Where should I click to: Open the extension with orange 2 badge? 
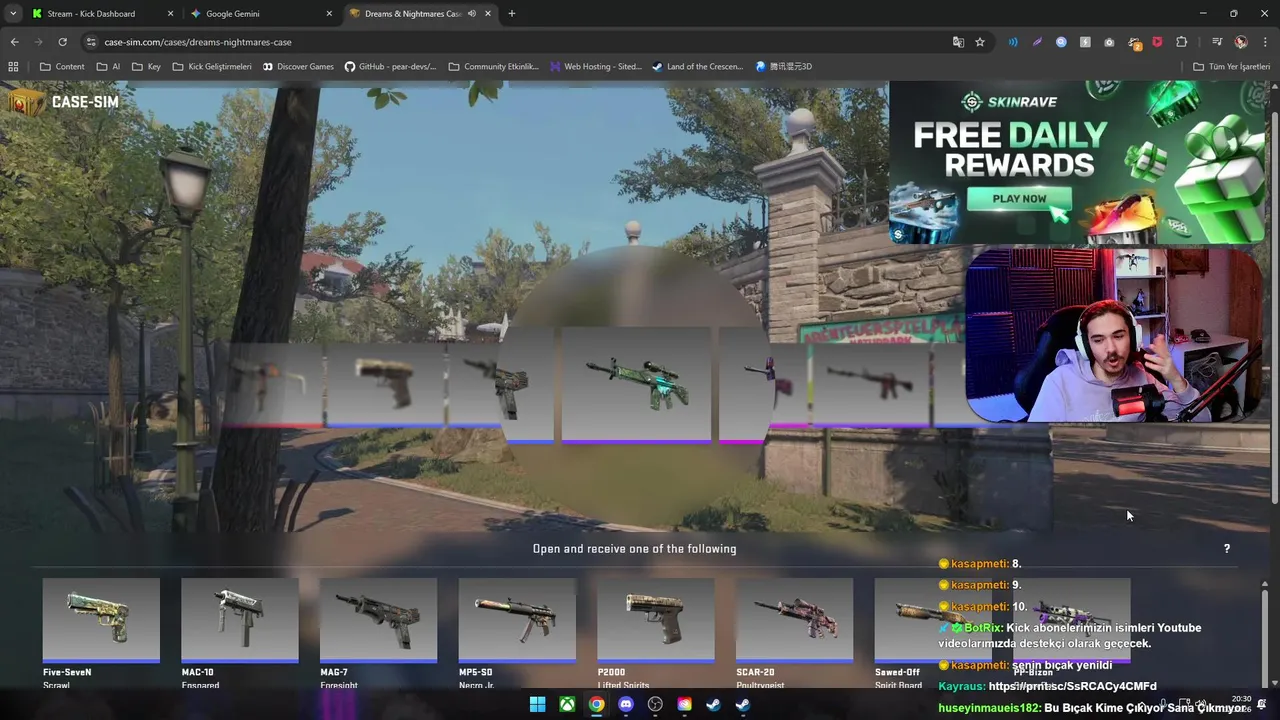(x=1134, y=43)
